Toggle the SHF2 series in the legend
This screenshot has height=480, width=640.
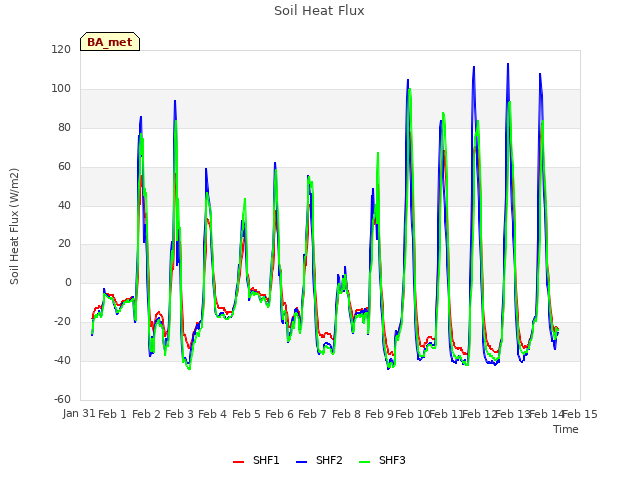(319, 460)
